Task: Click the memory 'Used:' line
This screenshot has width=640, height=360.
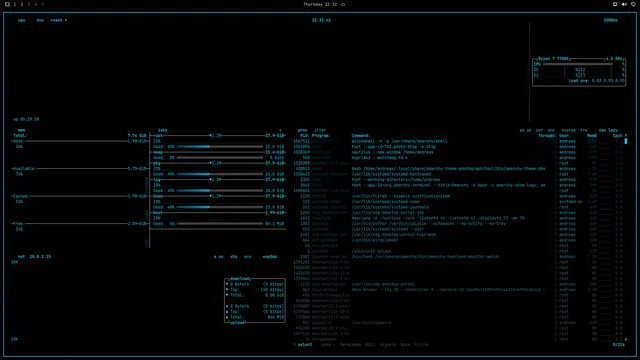Action: [79, 141]
